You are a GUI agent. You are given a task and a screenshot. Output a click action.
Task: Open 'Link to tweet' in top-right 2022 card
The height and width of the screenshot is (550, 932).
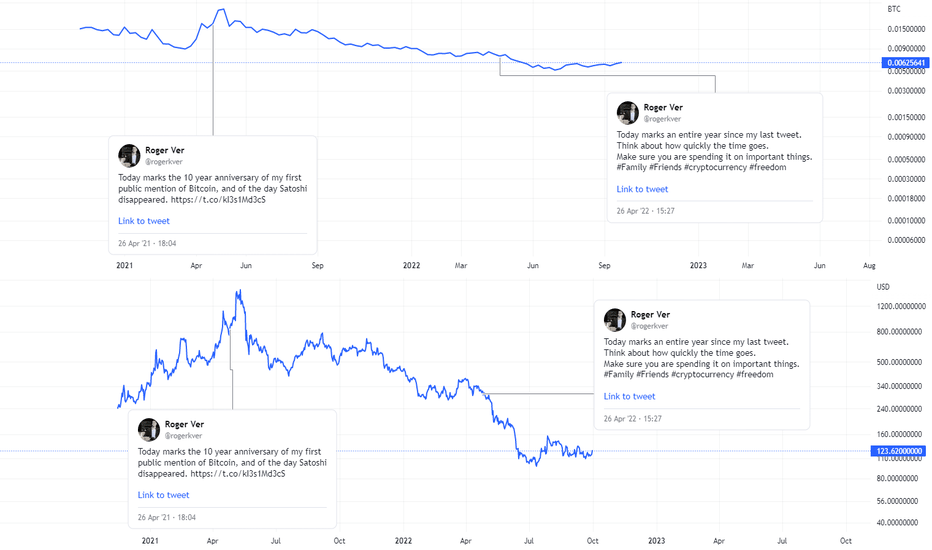(x=642, y=189)
